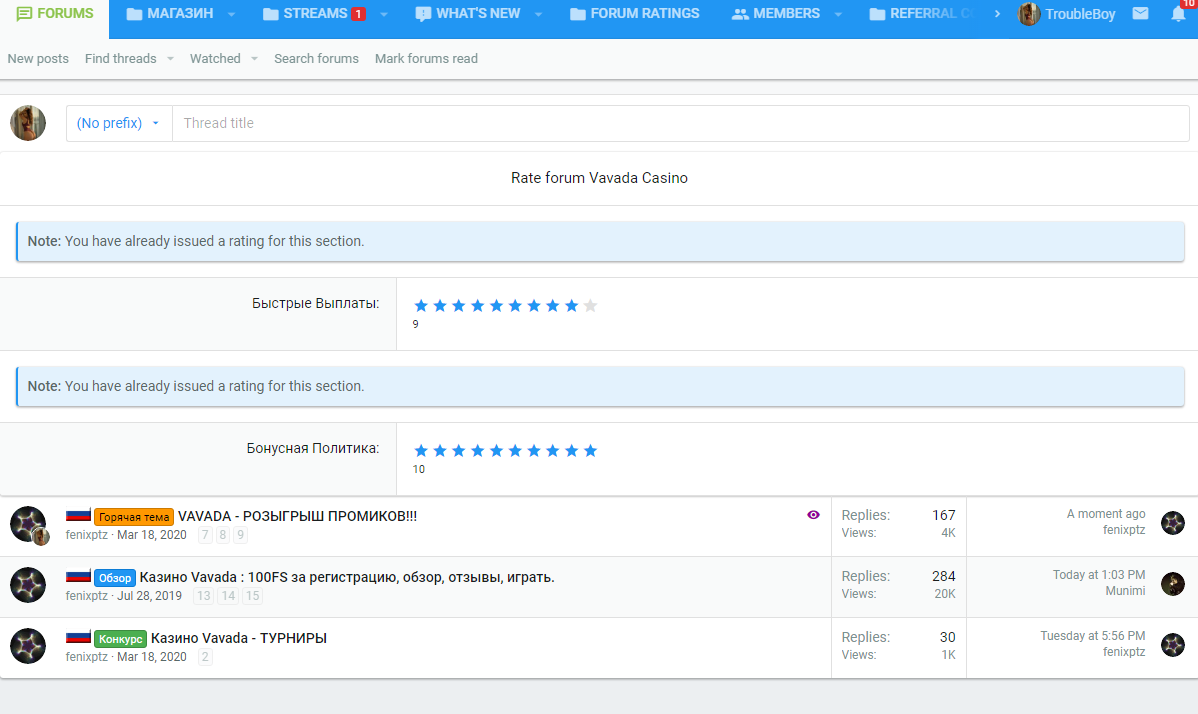Open thread VAVADA - РОЗЫГРЫШ ПРОМИКОВ!!!
This screenshot has width=1198, height=714.
point(297,516)
